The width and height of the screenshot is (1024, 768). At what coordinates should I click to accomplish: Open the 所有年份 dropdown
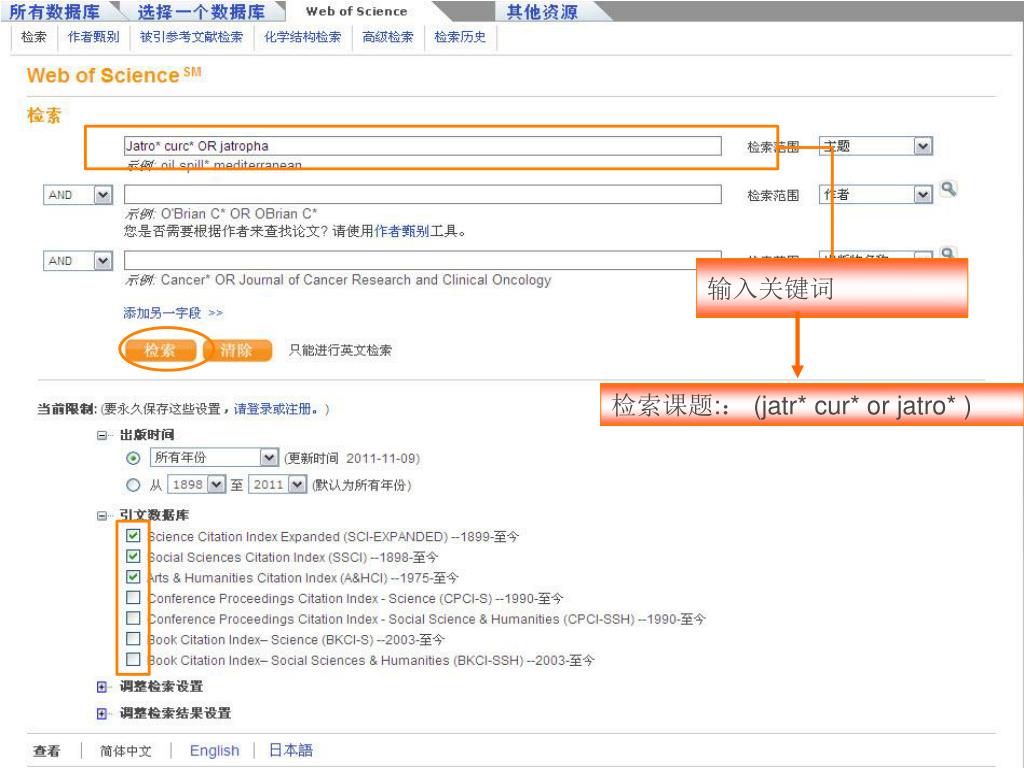click(214, 458)
